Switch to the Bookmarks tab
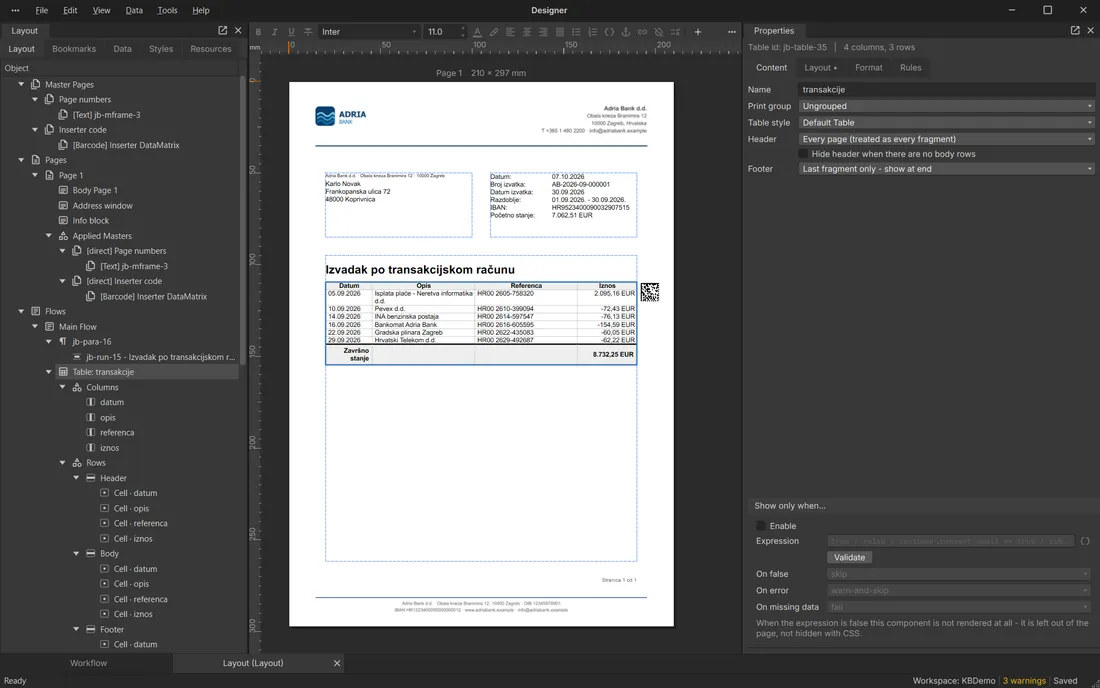This screenshot has height=688, width=1100. coord(74,49)
